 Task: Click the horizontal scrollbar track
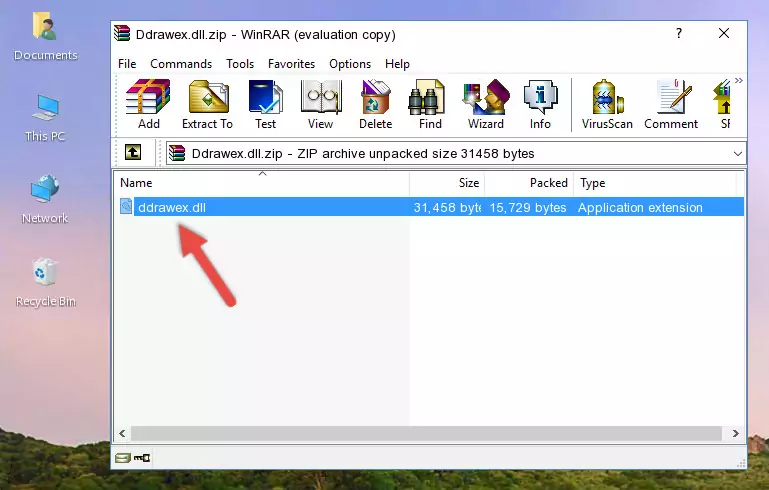coord(426,434)
